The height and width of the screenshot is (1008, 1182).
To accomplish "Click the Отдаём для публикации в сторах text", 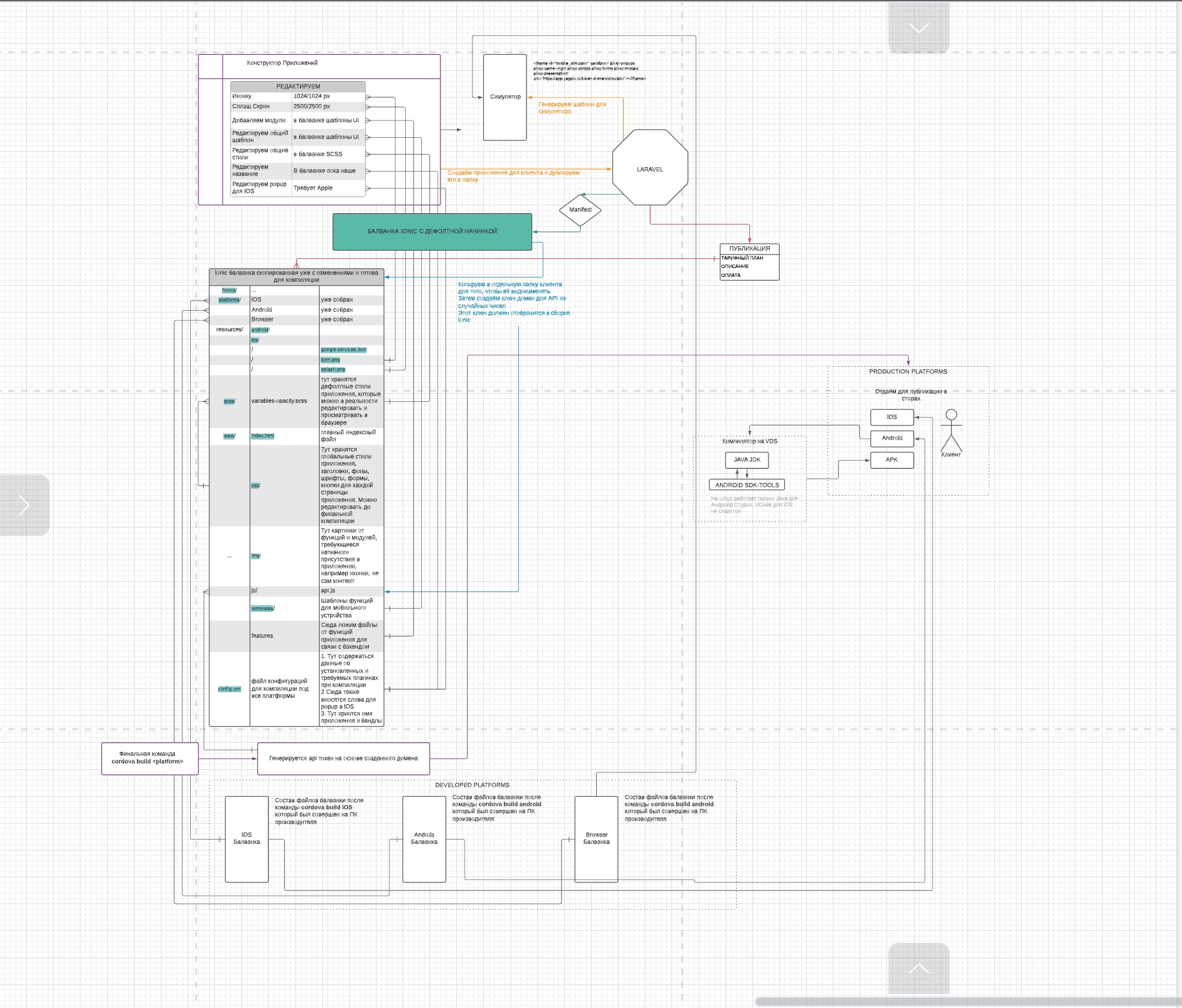I will (x=911, y=395).
